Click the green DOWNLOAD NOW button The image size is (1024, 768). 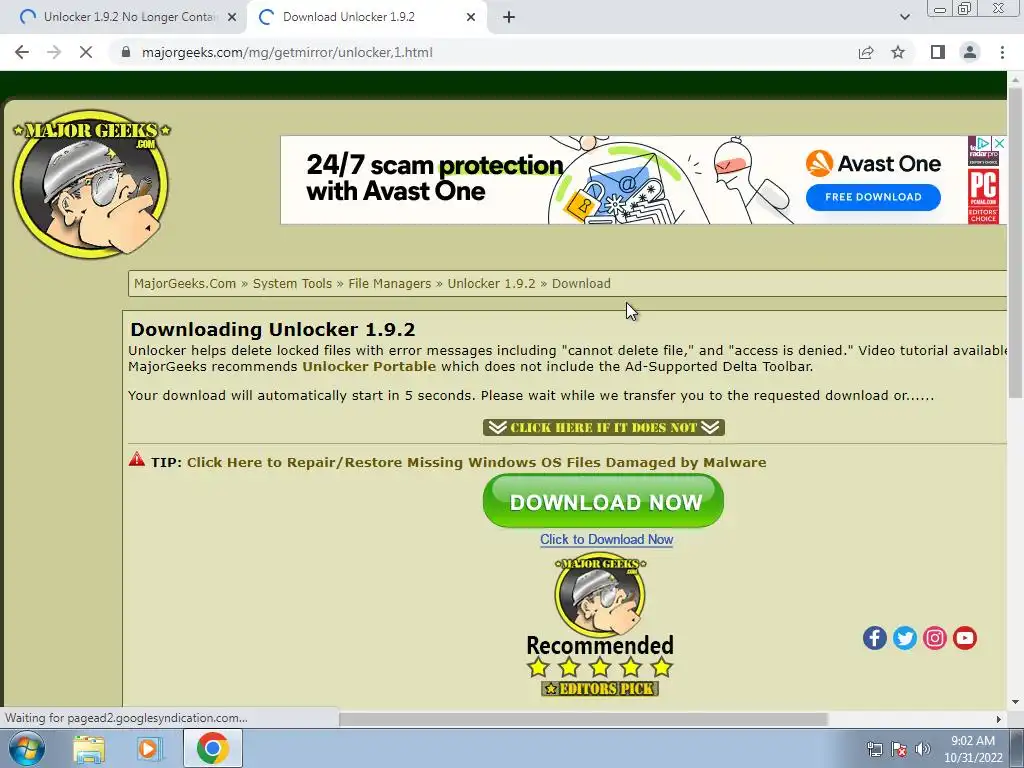click(603, 501)
